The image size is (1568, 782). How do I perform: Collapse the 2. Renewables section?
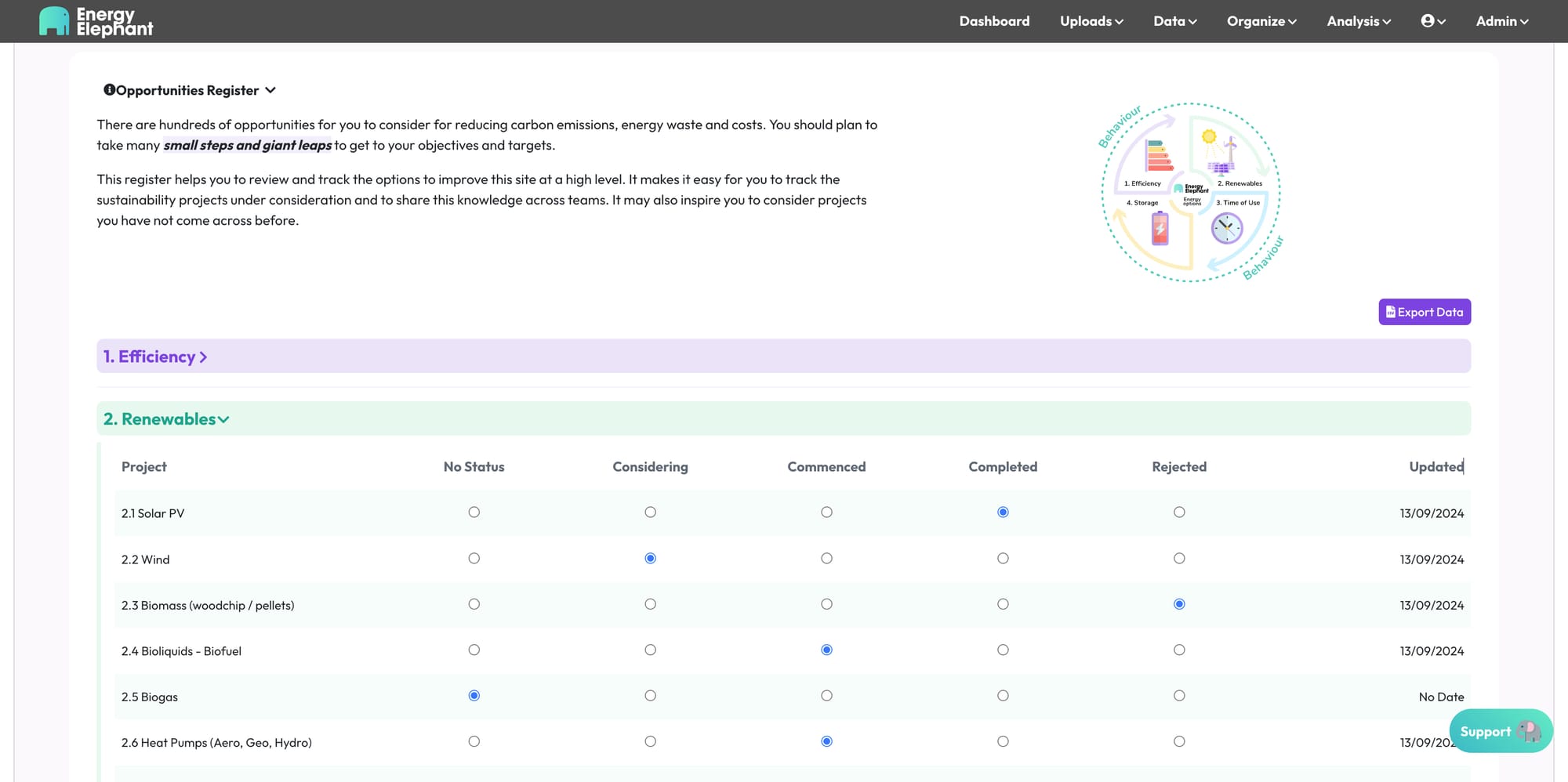(x=166, y=419)
